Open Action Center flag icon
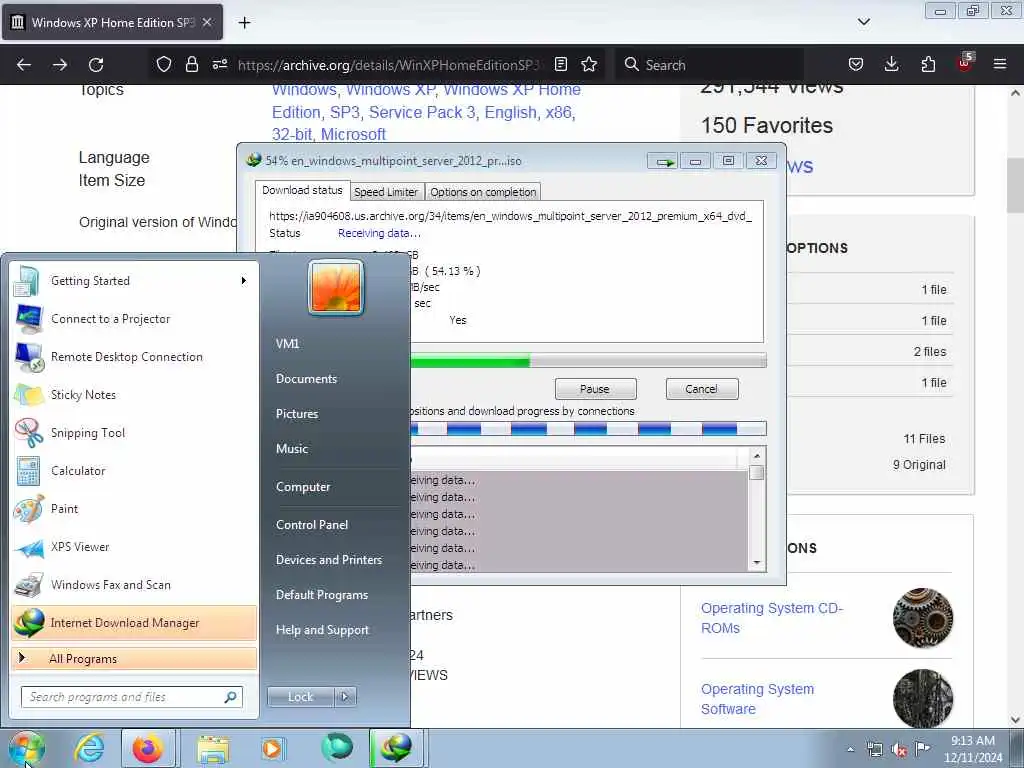This screenshot has width=1024, height=768. coord(922,748)
